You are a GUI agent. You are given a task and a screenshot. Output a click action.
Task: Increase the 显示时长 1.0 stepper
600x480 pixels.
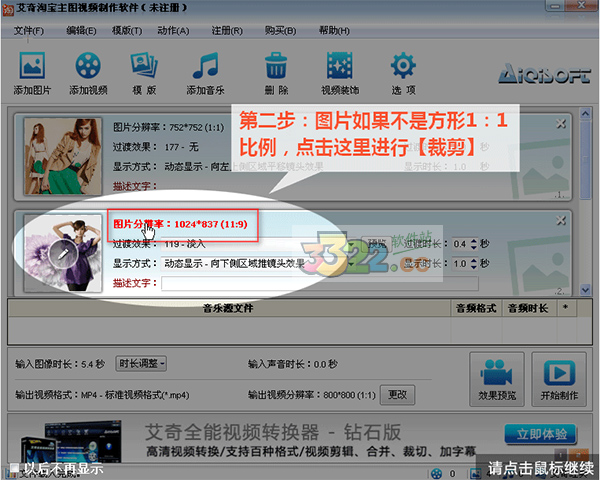[x=474, y=260]
